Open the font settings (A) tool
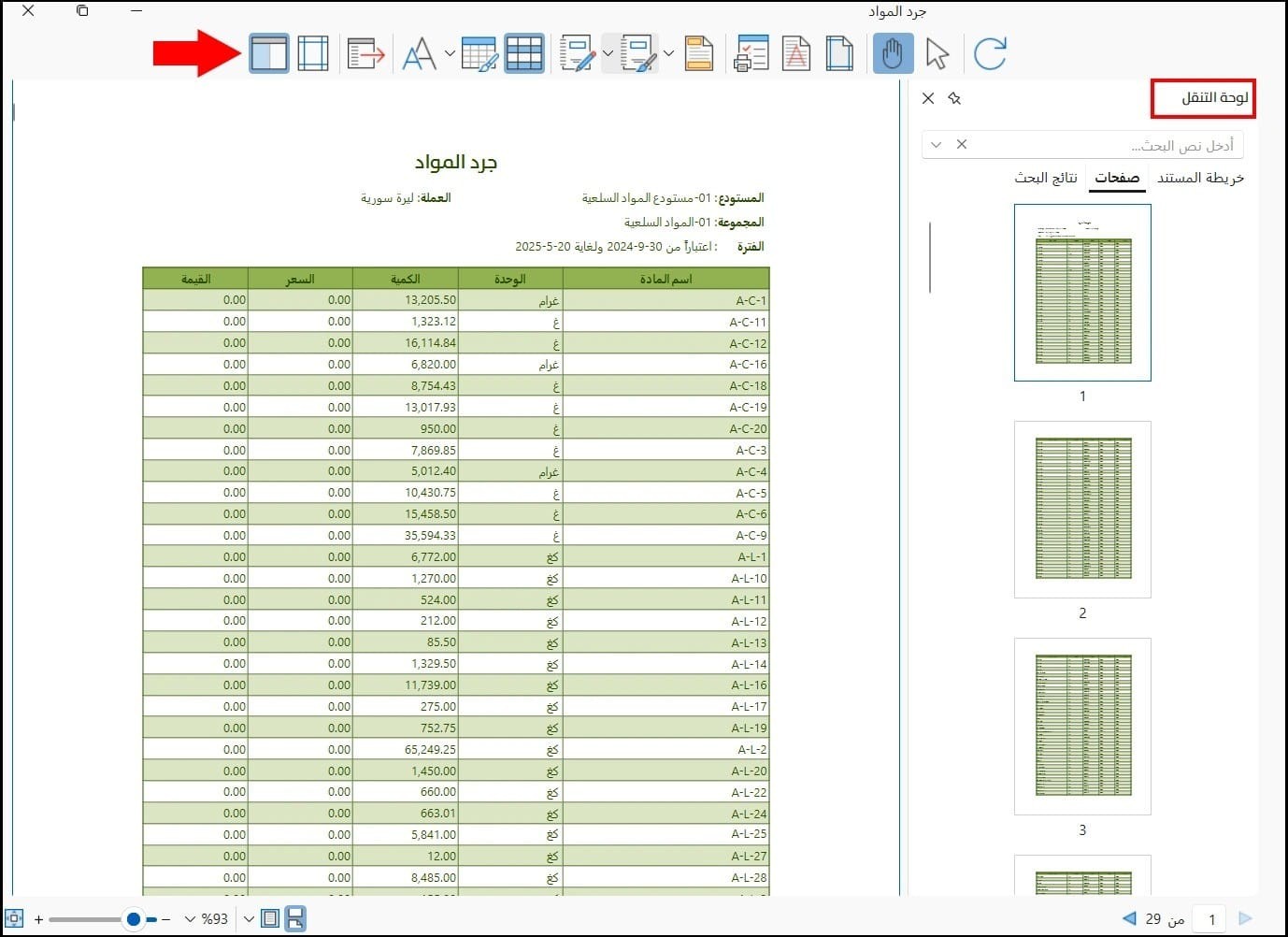This screenshot has width=1288, height=937. click(420, 53)
